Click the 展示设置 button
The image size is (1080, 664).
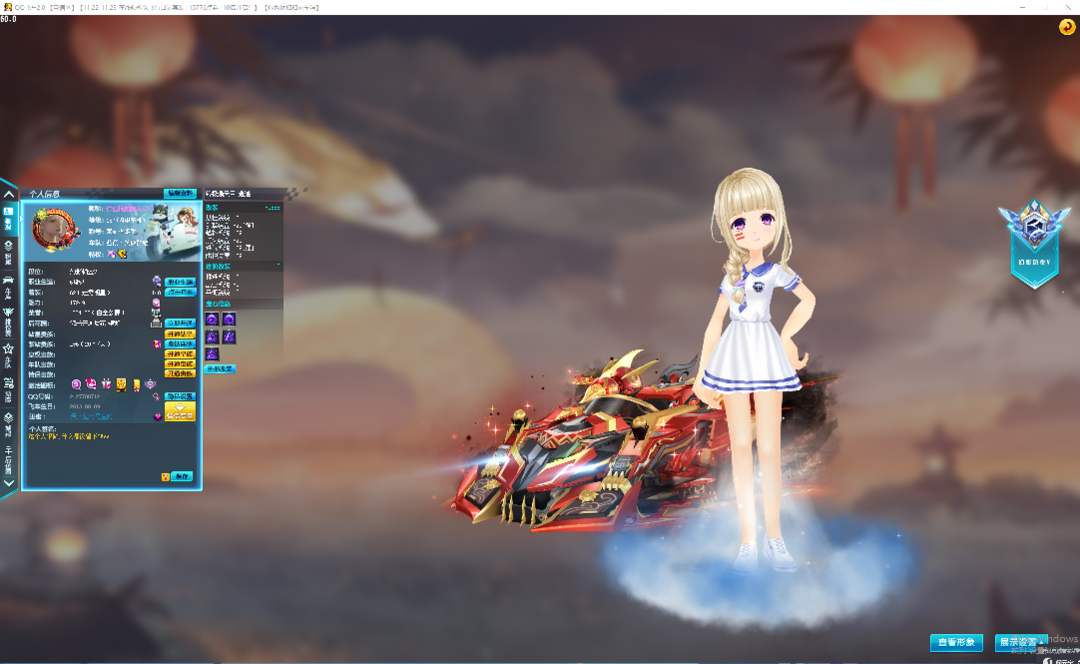[x=1021, y=642]
